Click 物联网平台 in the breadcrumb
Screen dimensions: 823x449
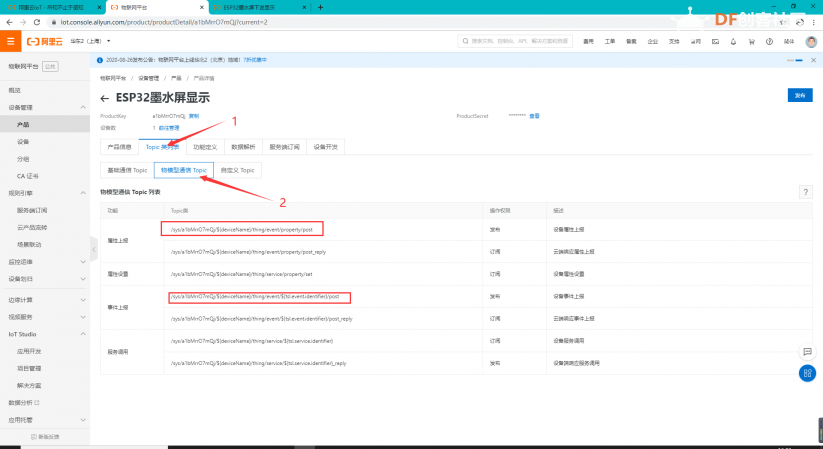click(x=113, y=78)
